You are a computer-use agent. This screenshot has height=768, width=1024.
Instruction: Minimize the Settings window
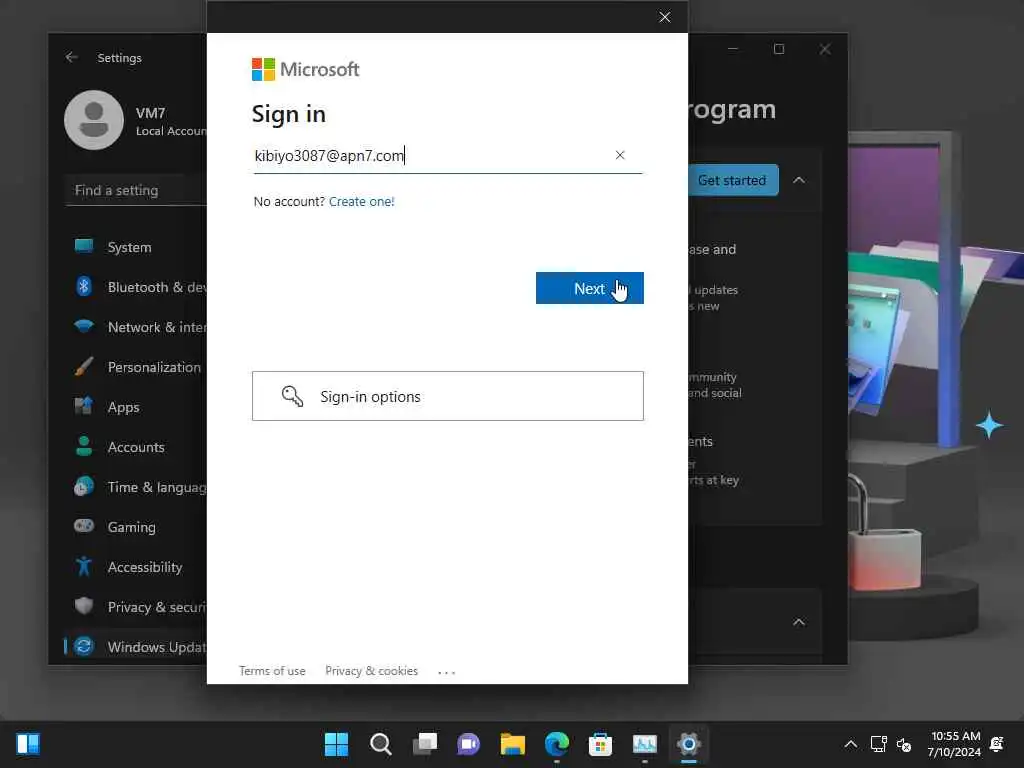point(733,49)
